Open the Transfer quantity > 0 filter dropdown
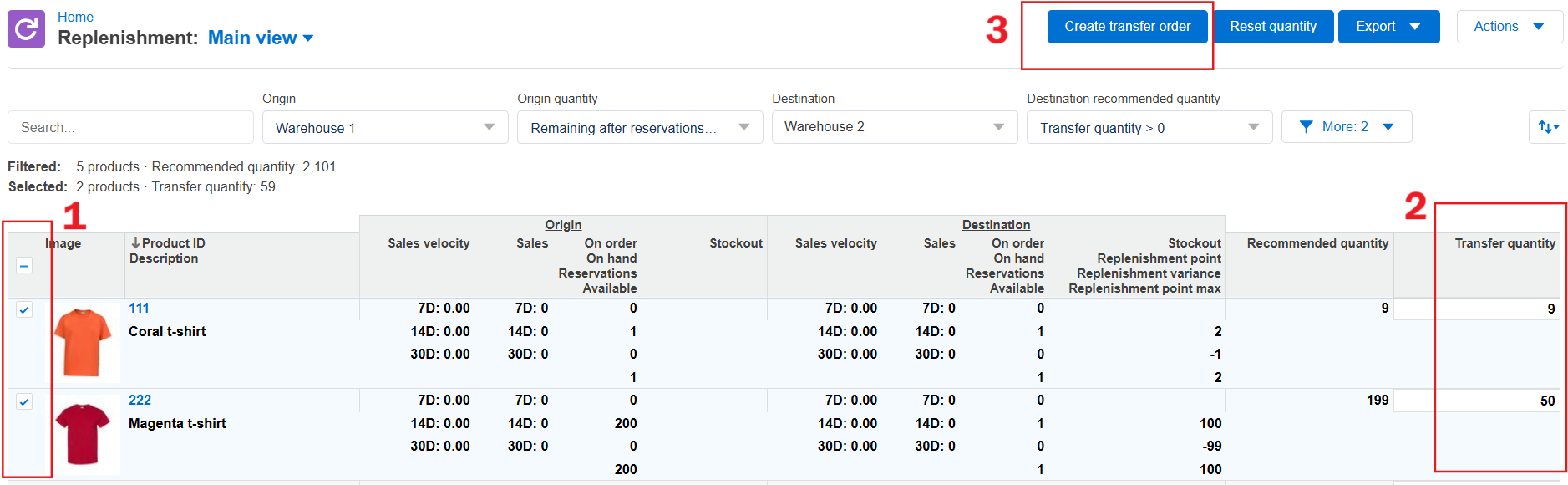1568x485 pixels. click(x=1149, y=127)
